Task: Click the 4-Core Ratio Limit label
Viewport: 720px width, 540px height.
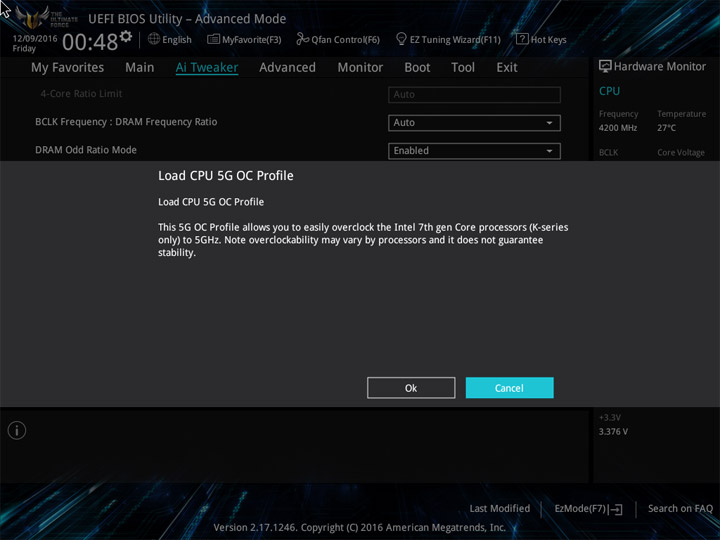Action: 81,94
